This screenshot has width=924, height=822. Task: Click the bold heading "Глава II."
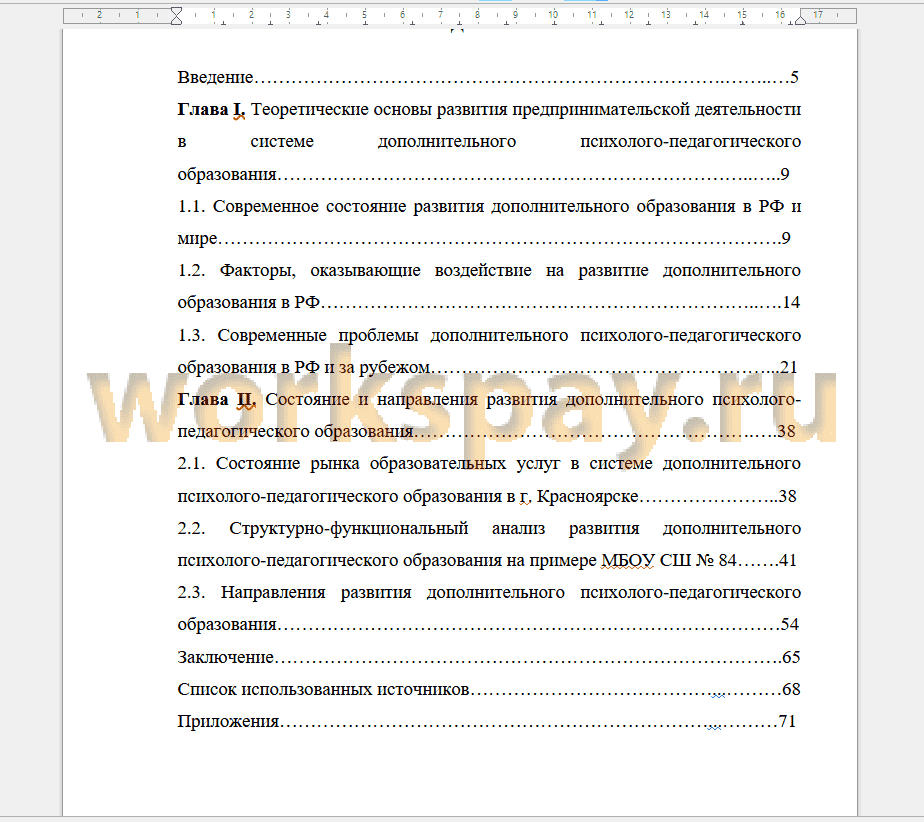pyautogui.click(x=216, y=400)
